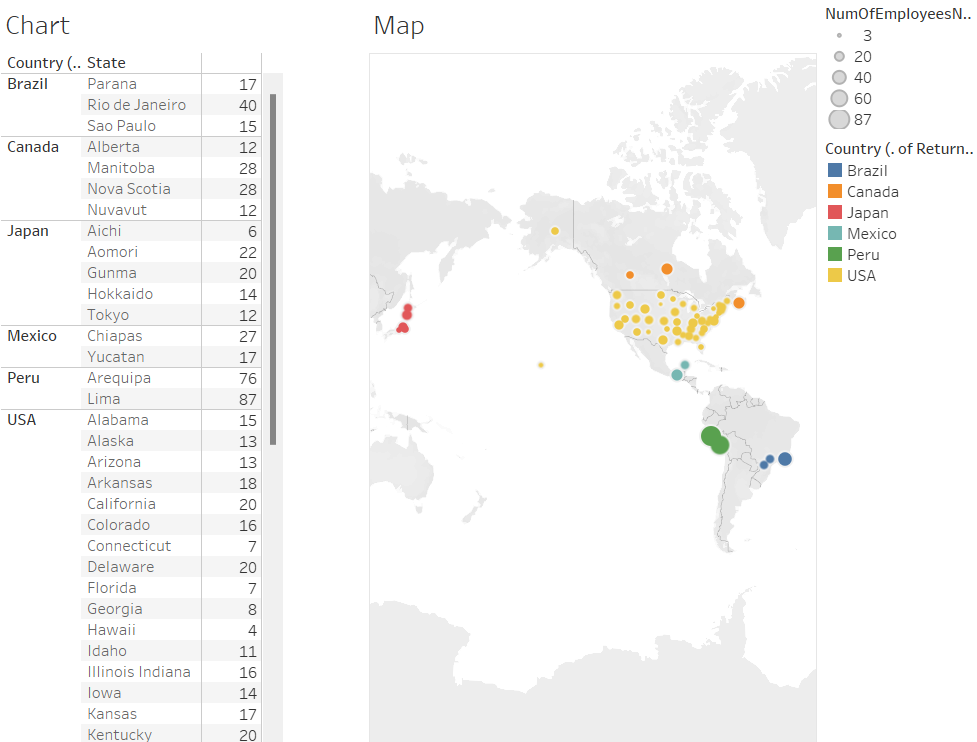Click the 'Canada' legend label

(872, 192)
